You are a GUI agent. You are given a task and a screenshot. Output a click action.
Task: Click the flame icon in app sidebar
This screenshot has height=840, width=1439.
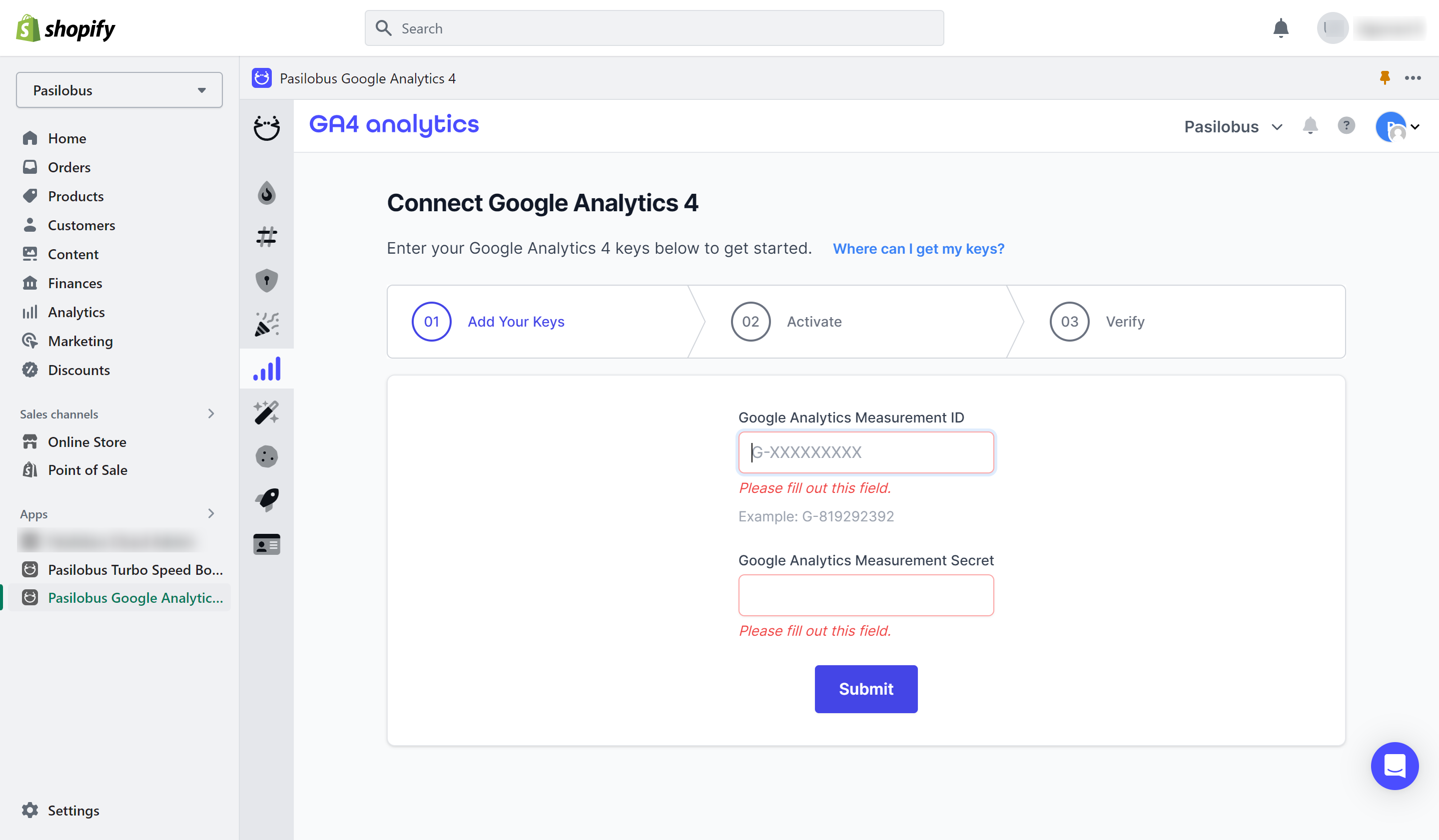[x=266, y=193]
